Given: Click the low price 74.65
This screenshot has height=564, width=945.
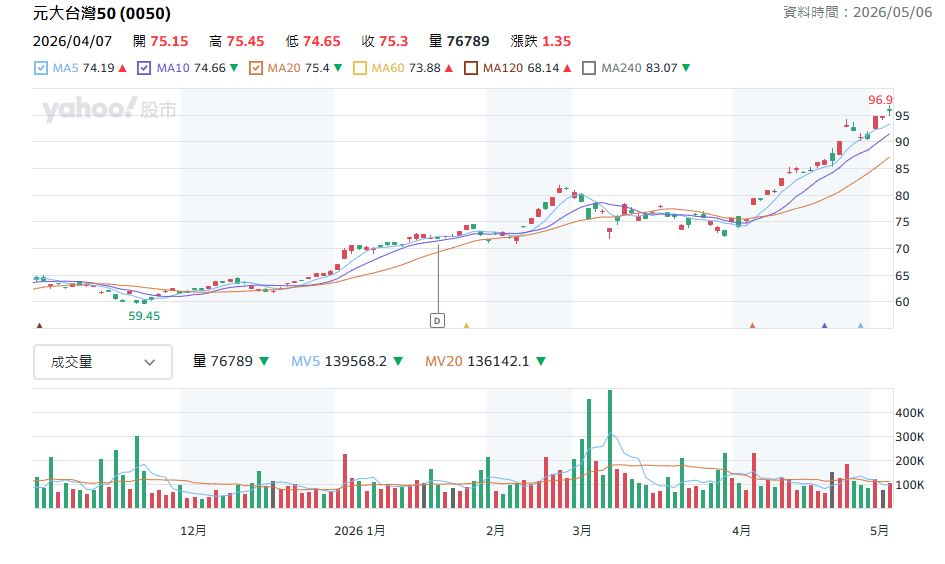Looking at the screenshot, I should [x=322, y=42].
